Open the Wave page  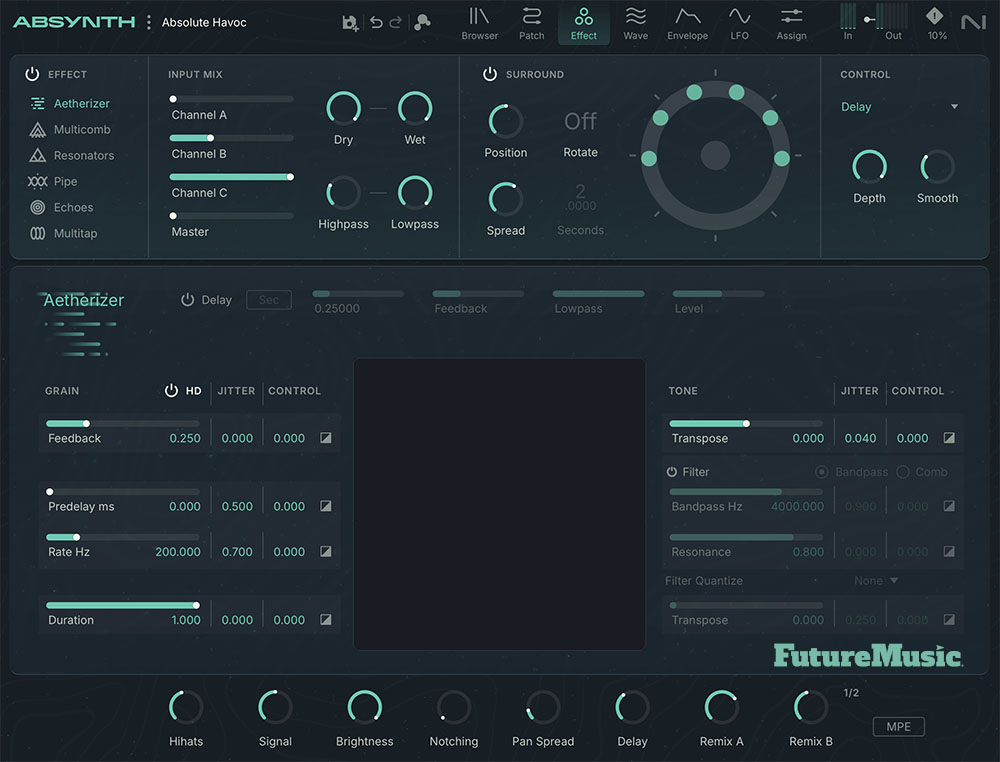click(x=635, y=24)
